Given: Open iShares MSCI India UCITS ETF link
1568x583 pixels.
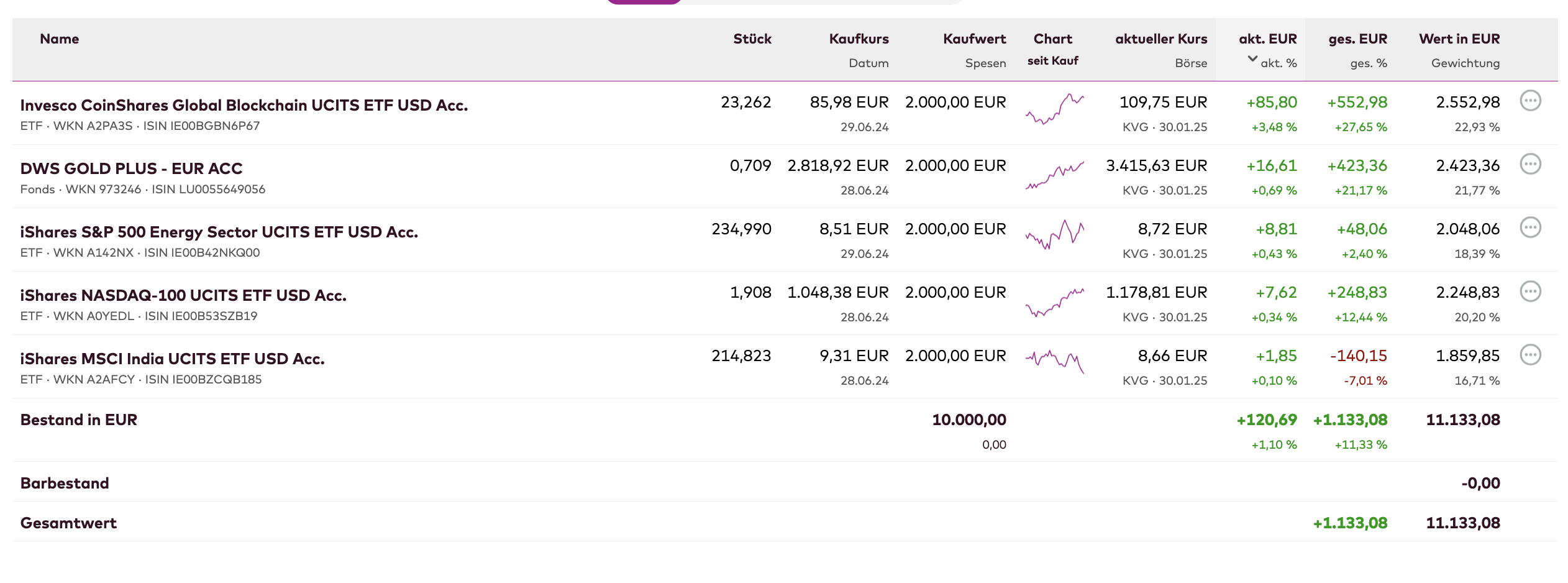Looking at the screenshot, I should point(172,359).
